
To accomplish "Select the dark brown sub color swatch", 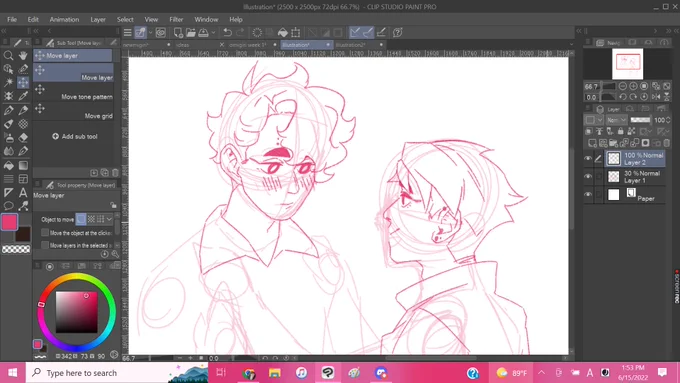I will (x=23, y=234).
